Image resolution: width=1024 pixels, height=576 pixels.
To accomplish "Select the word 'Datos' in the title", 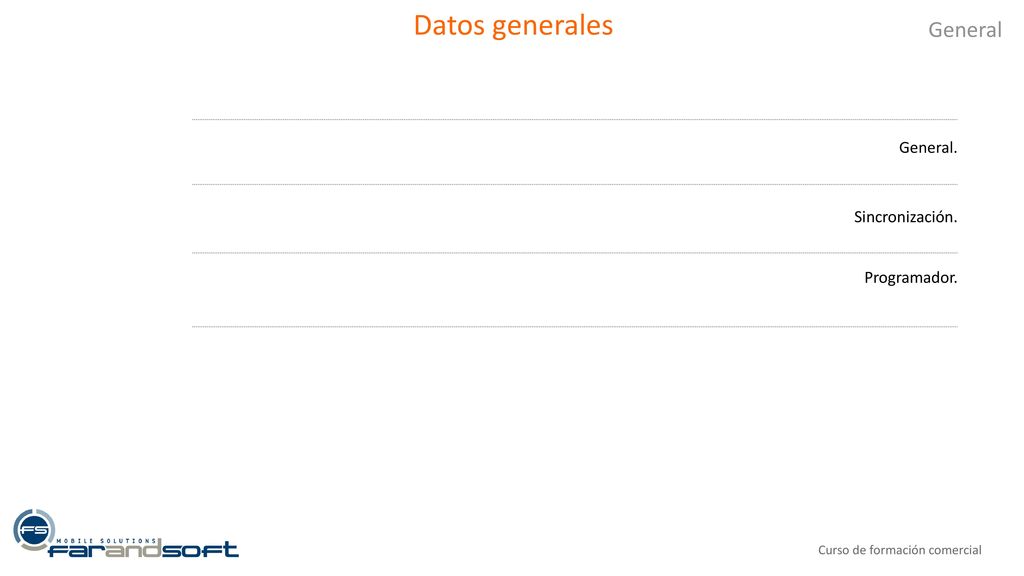I will point(449,25).
